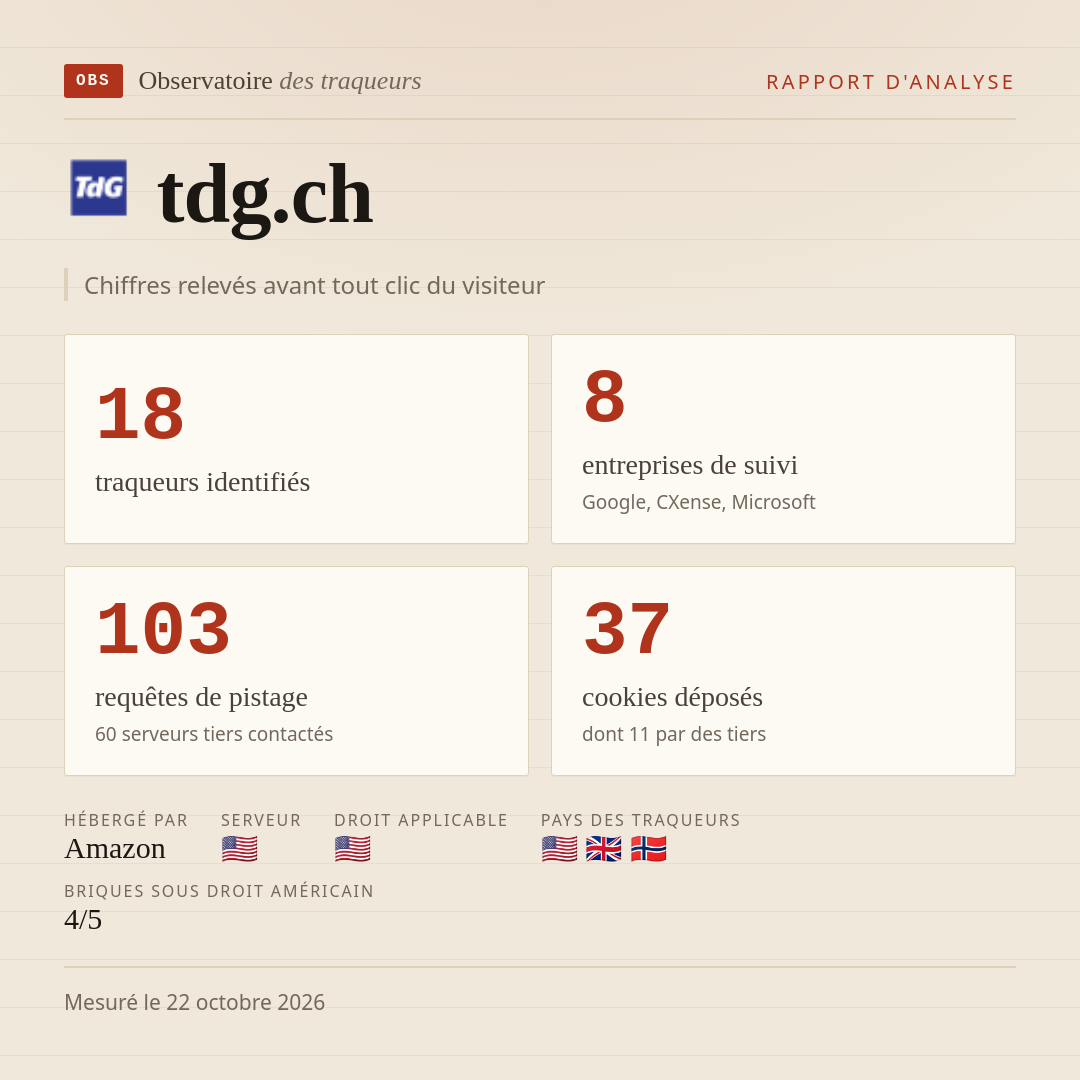Open the 18 traqueurs identifiés card
This screenshot has width=1080, height=1080.
tap(296, 439)
